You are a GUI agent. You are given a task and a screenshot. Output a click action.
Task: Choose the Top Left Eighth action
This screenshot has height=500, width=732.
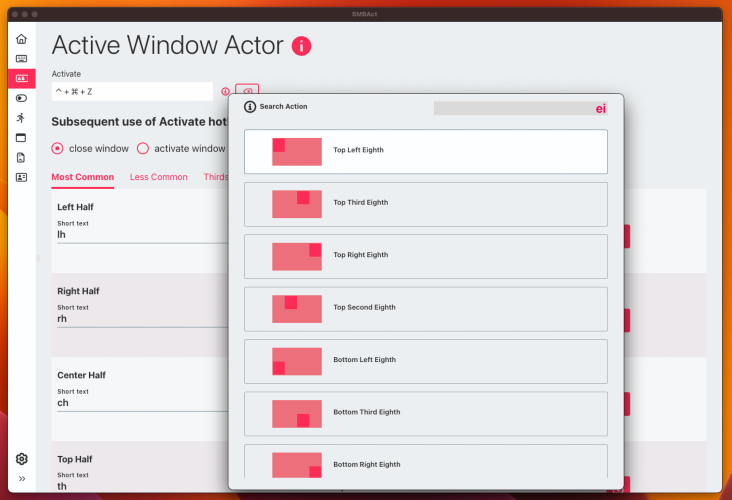[426, 152]
